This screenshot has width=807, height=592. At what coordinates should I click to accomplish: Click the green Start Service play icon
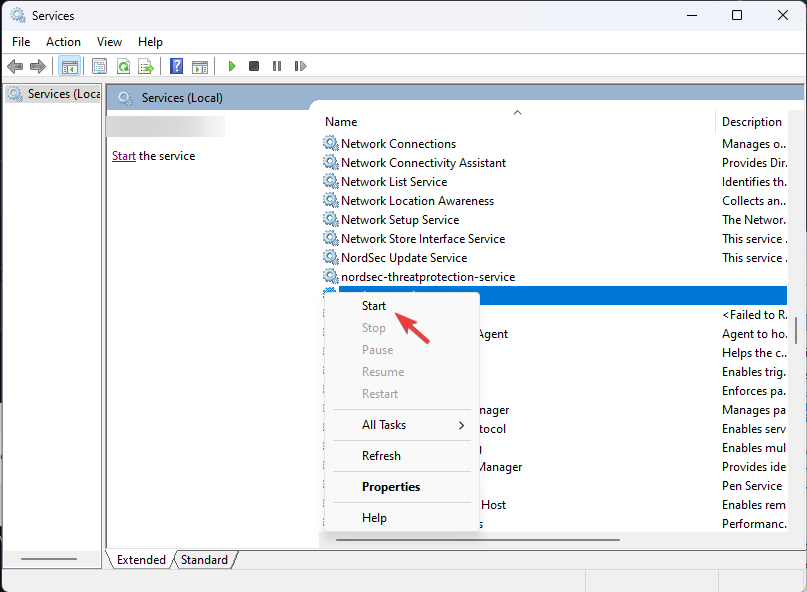click(x=232, y=66)
